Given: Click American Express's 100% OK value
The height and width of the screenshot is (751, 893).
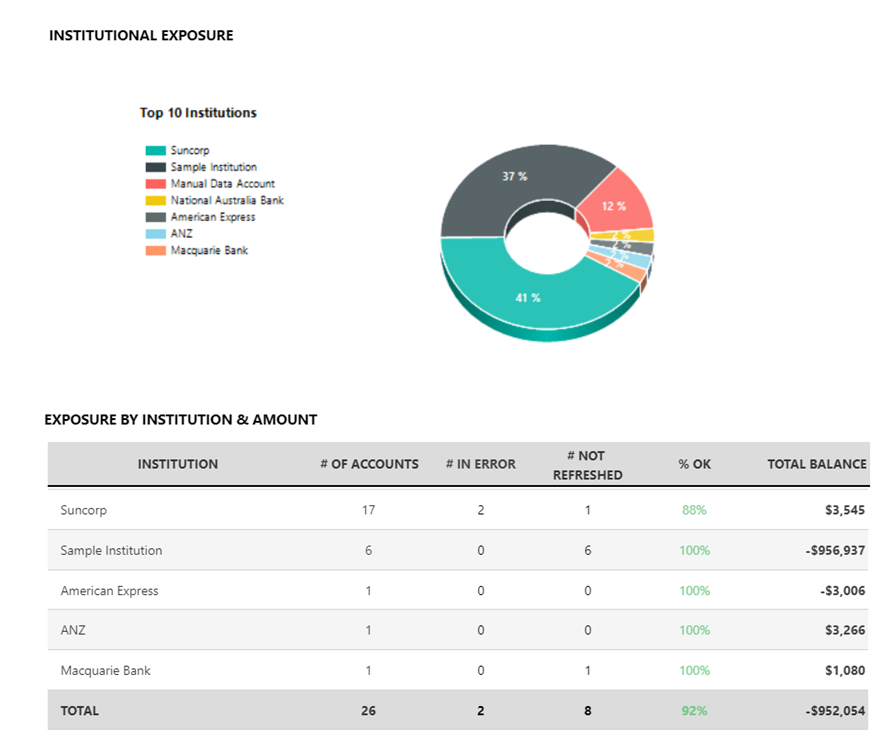Looking at the screenshot, I should 694,590.
